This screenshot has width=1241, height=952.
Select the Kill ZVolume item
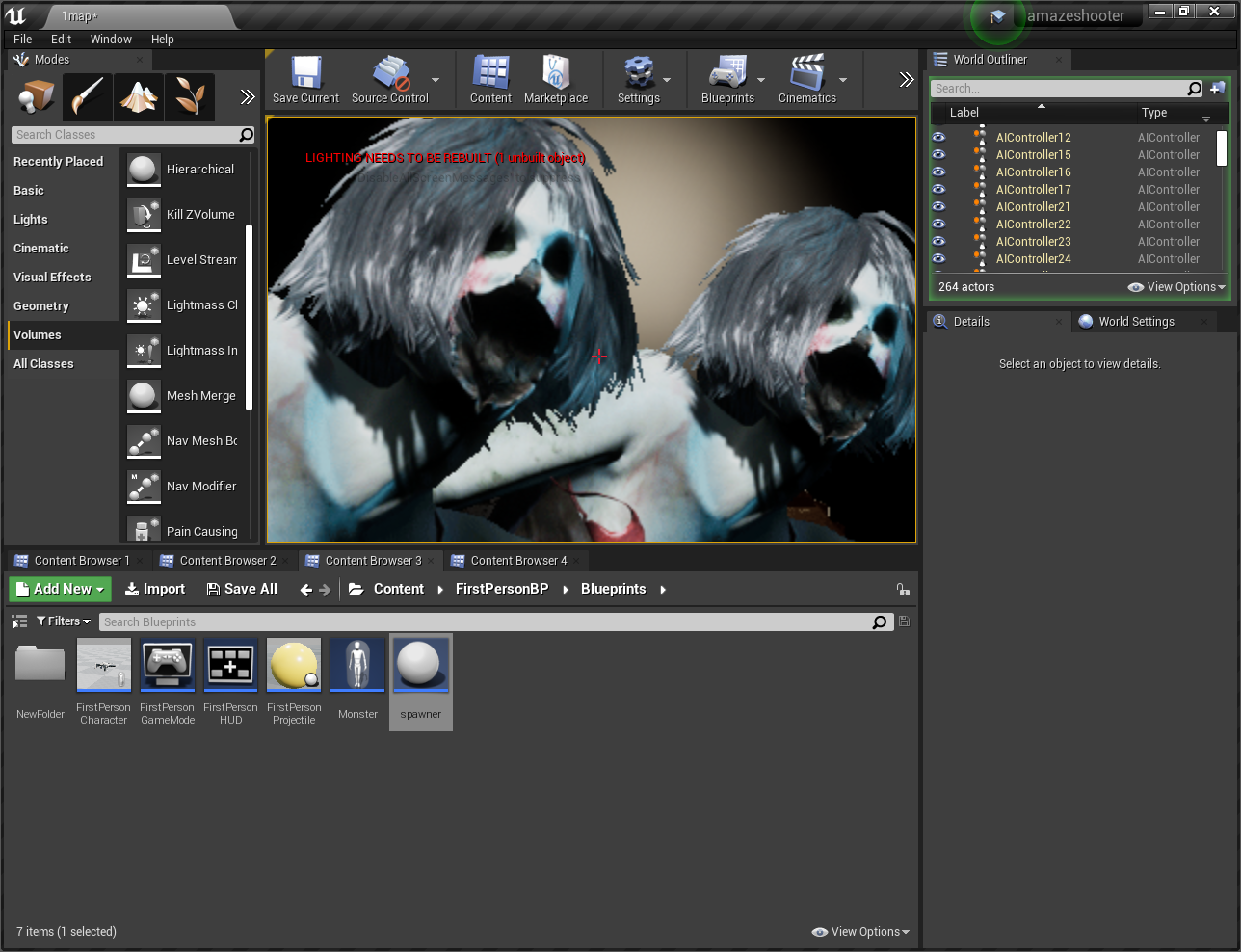[183, 215]
